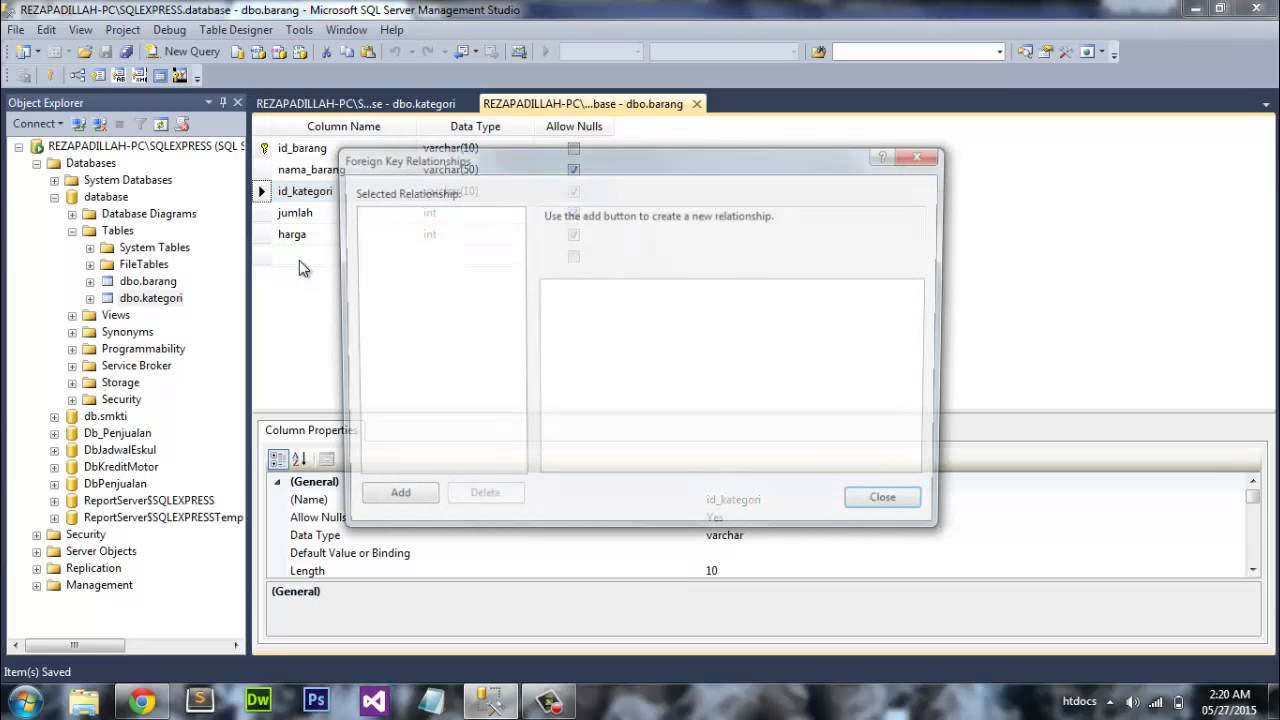1280x720 pixels.
Task: Open Dreamweaver from the taskbar
Action: coord(258,701)
